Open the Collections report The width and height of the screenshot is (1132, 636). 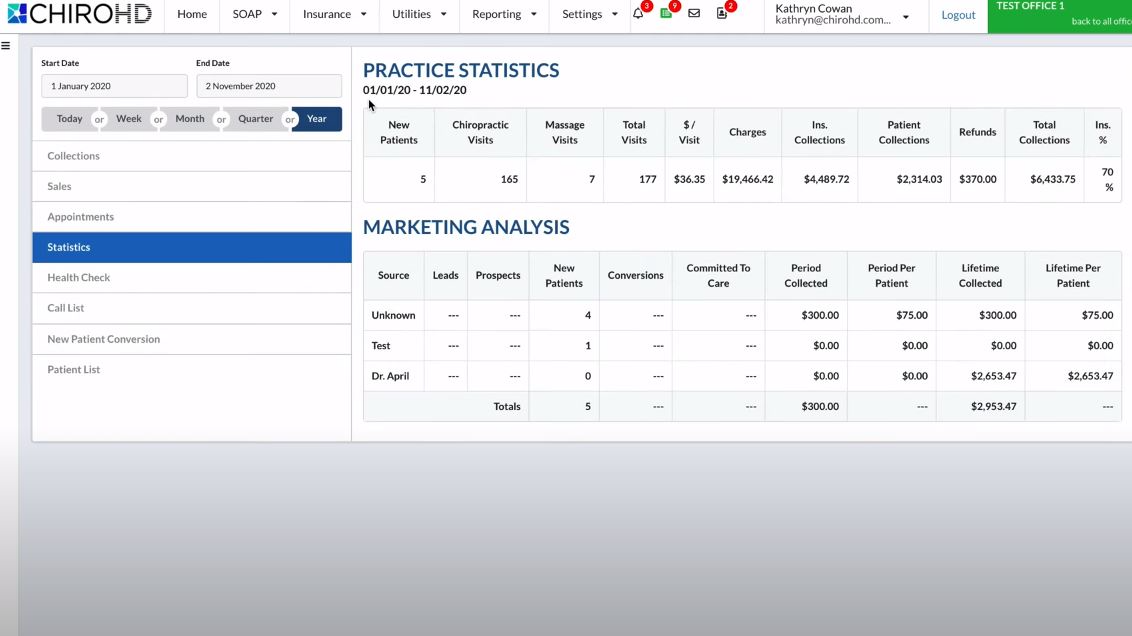[x=192, y=156]
